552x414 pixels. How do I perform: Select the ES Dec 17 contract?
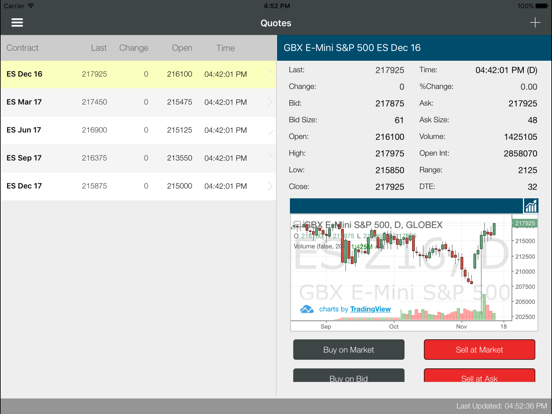[138, 186]
